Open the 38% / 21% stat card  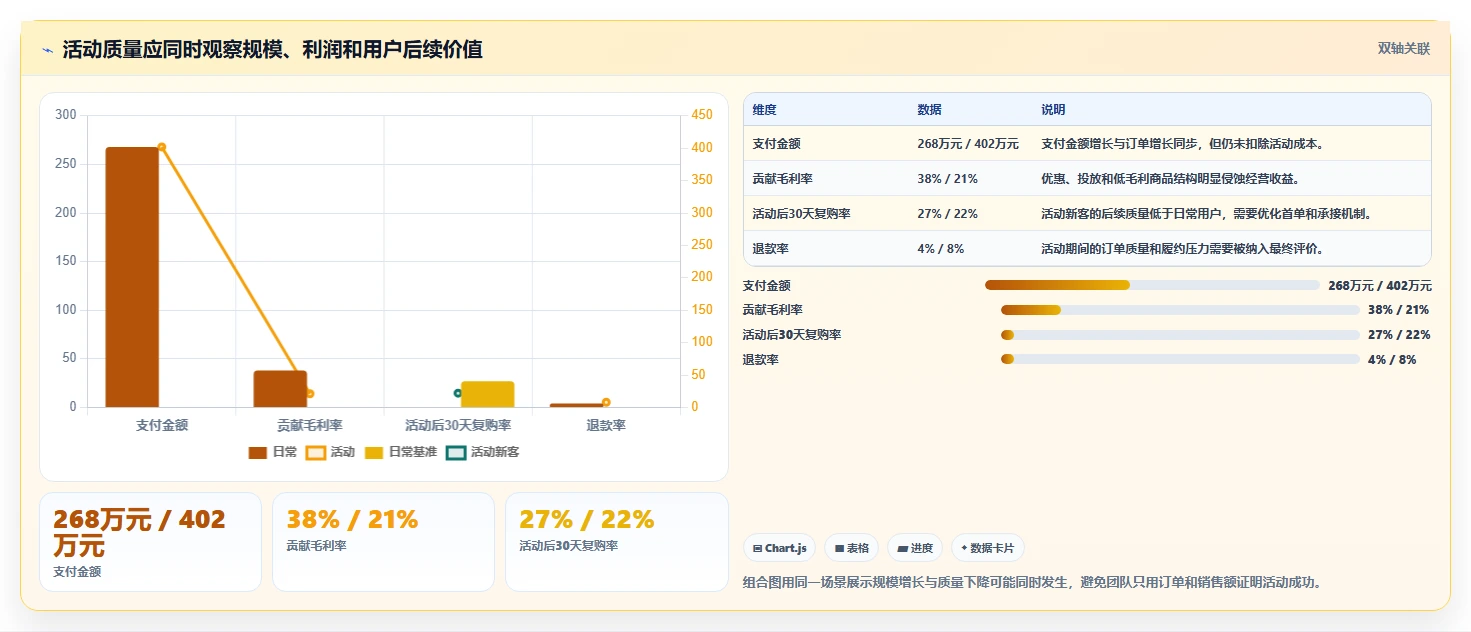point(383,542)
